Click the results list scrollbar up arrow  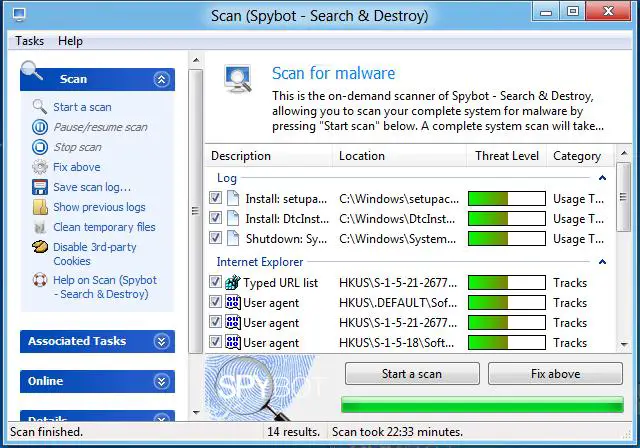(623, 153)
